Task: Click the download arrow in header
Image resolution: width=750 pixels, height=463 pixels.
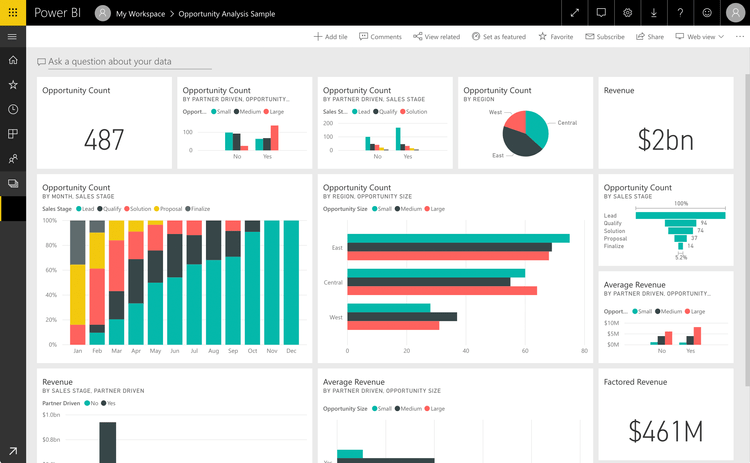Action: pyautogui.click(x=655, y=13)
